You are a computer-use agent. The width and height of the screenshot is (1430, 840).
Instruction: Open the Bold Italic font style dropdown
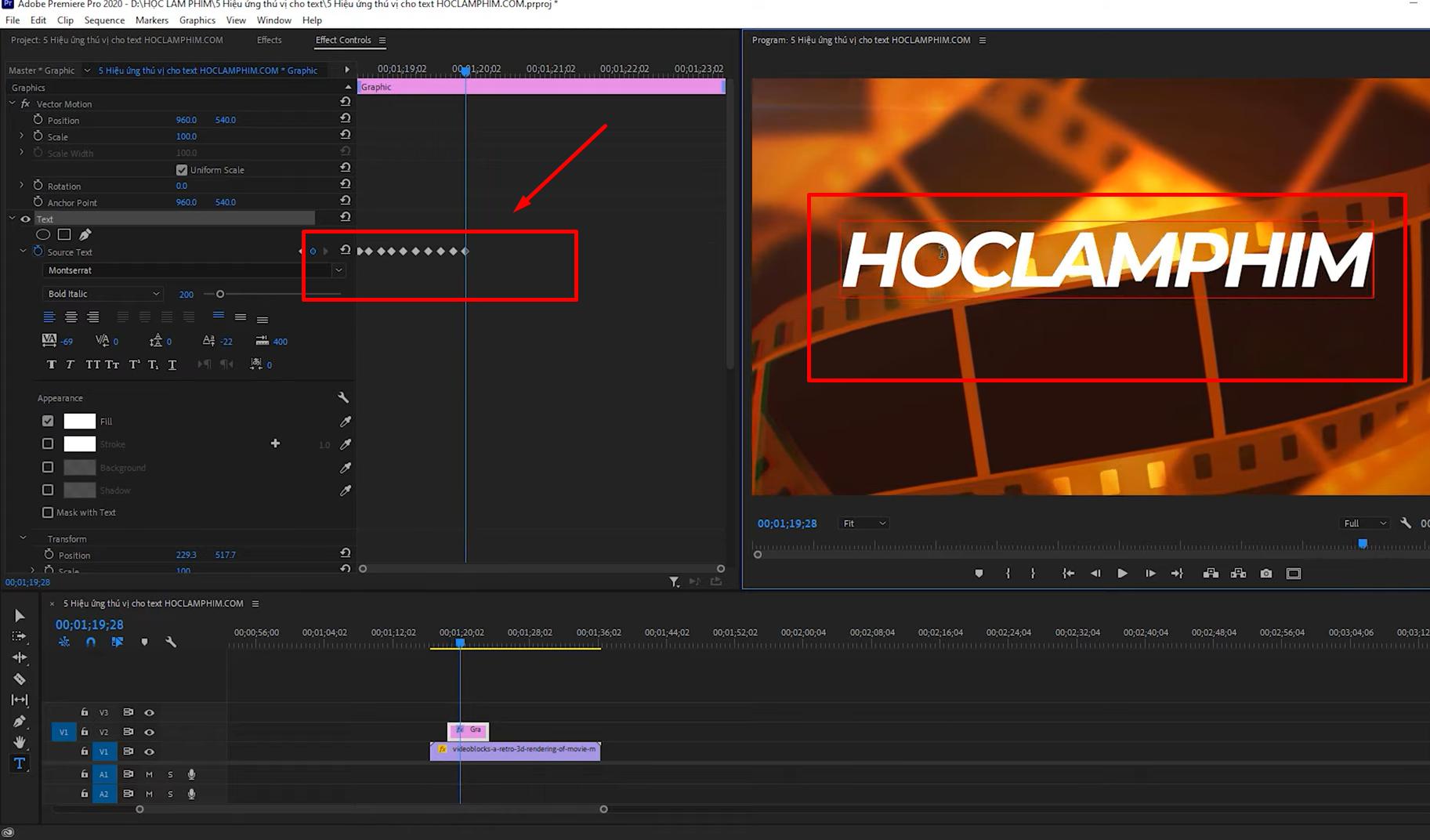(x=156, y=294)
